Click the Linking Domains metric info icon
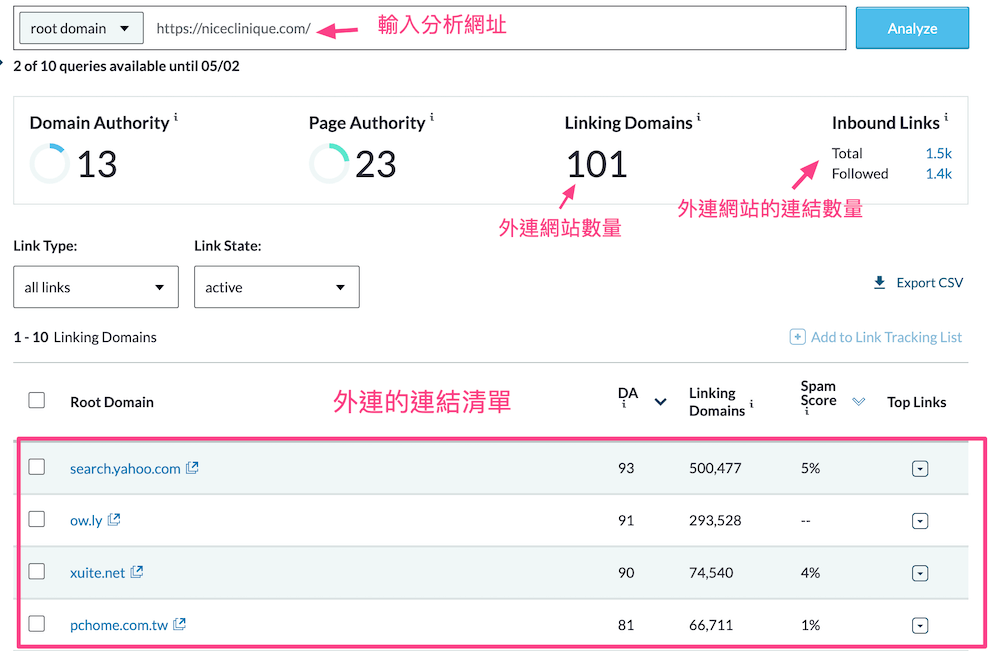 tap(698, 117)
